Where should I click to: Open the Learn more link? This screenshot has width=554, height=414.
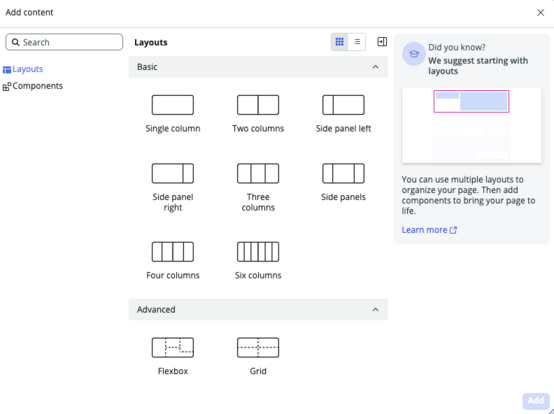click(429, 230)
